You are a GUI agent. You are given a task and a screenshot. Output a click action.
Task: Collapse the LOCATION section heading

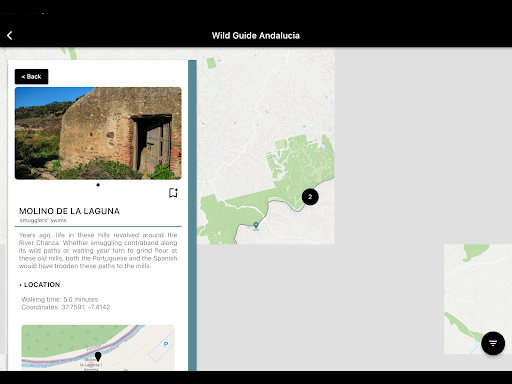[40, 285]
